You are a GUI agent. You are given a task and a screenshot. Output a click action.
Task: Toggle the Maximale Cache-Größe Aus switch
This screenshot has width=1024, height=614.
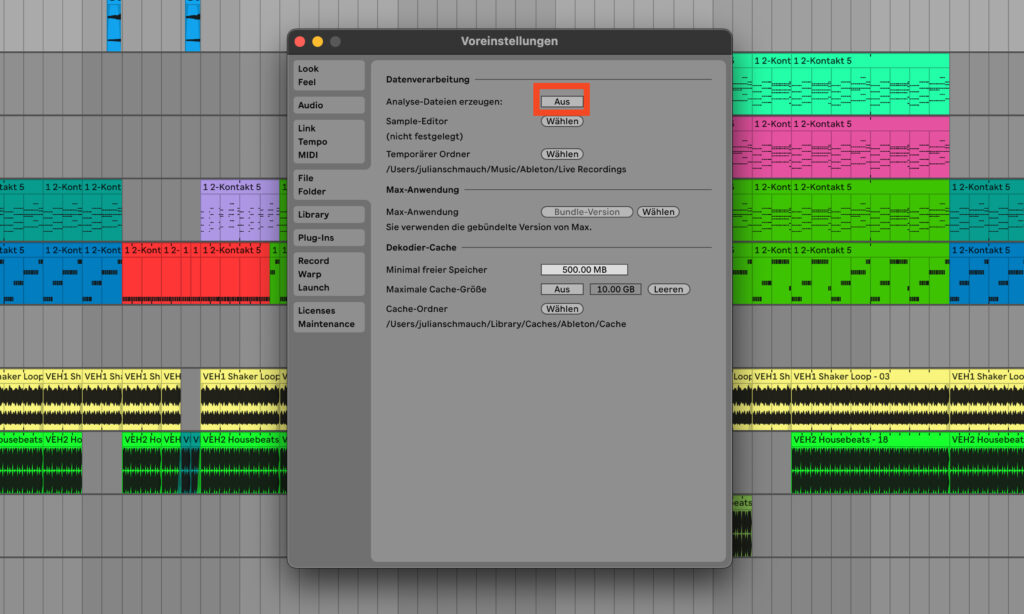click(x=562, y=289)
